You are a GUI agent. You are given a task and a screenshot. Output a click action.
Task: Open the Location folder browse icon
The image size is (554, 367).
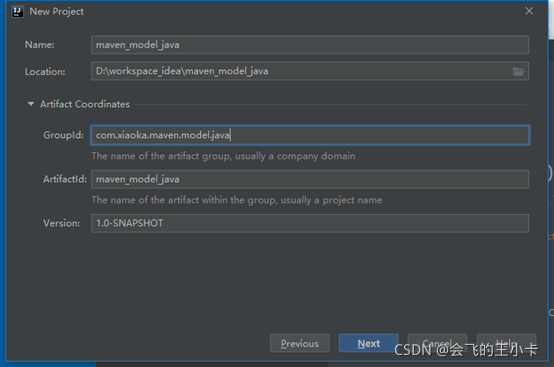click(x=518, y=71)
